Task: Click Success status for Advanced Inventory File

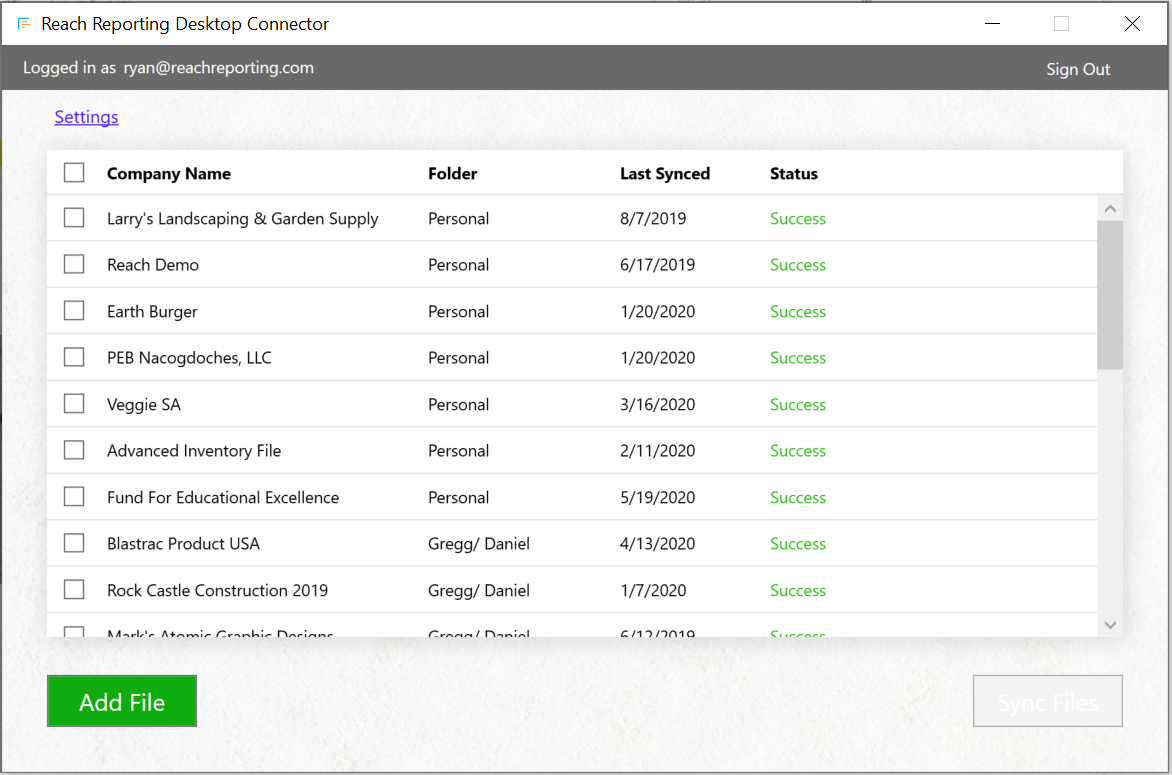Action: coord(798,451)
